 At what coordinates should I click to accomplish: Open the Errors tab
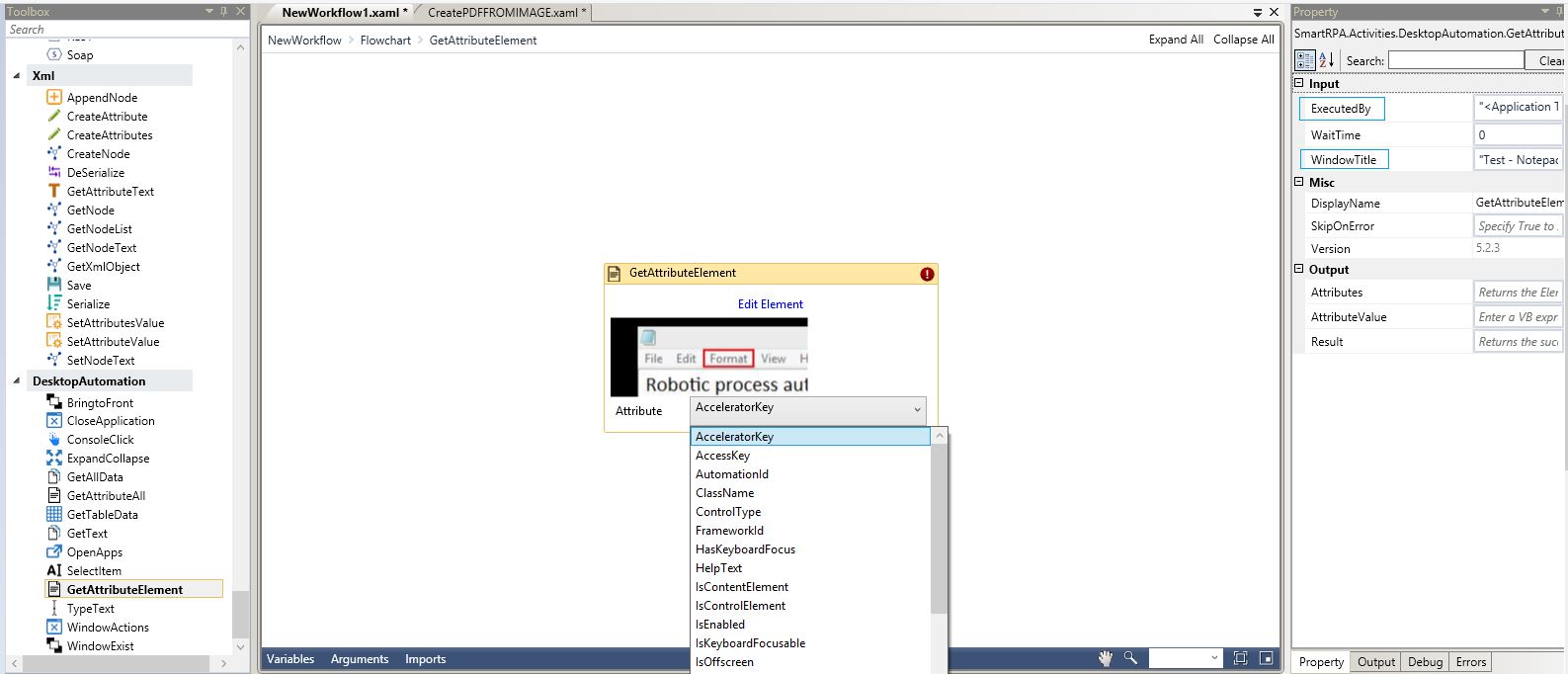point(1470,662)
